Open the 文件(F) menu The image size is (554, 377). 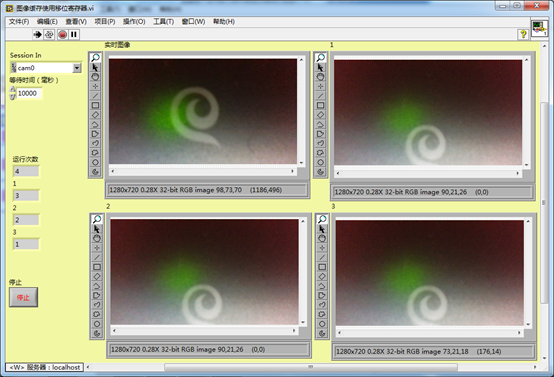point(19,22)
